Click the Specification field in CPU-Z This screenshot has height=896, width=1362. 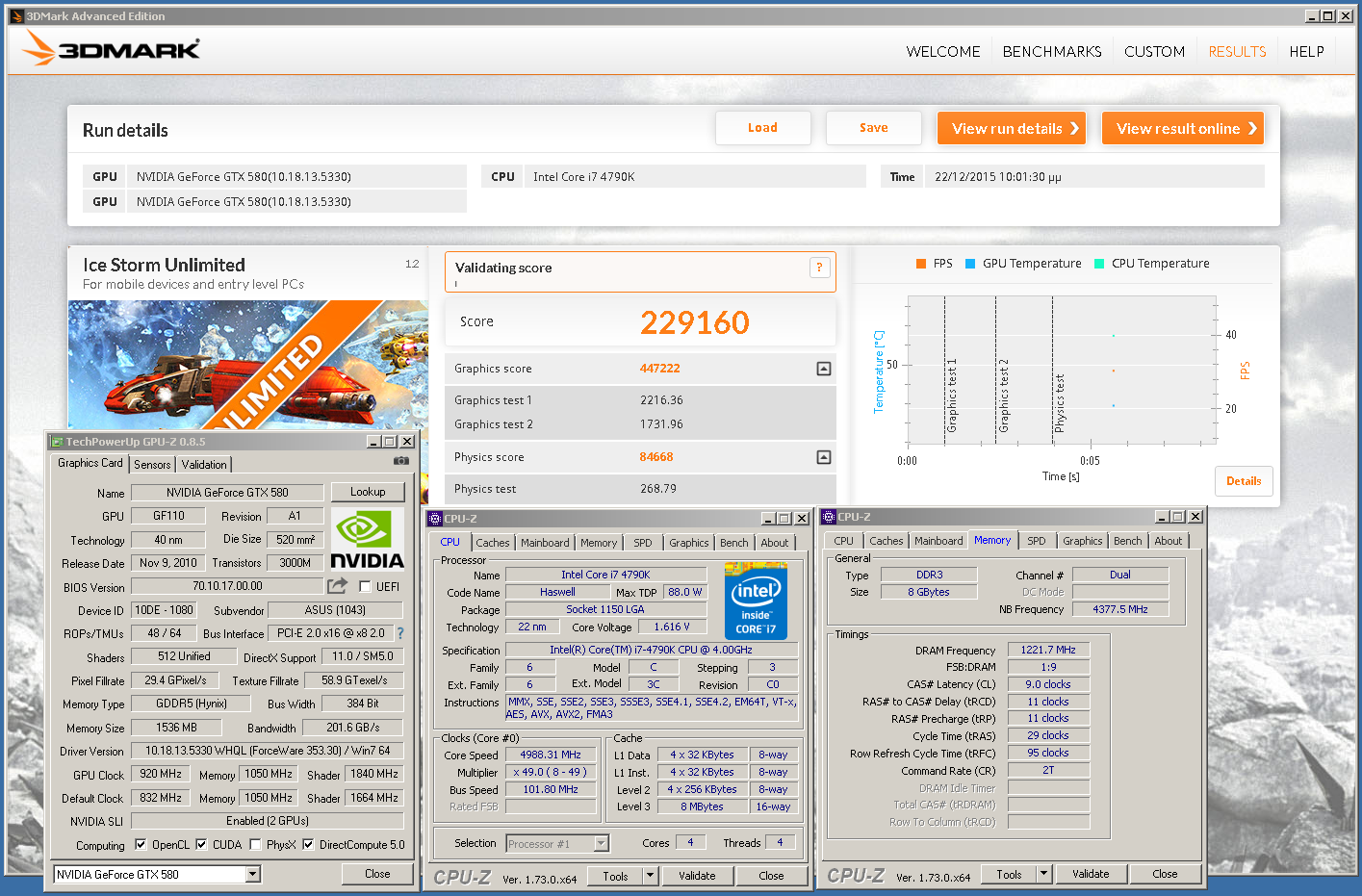point(652,650)
